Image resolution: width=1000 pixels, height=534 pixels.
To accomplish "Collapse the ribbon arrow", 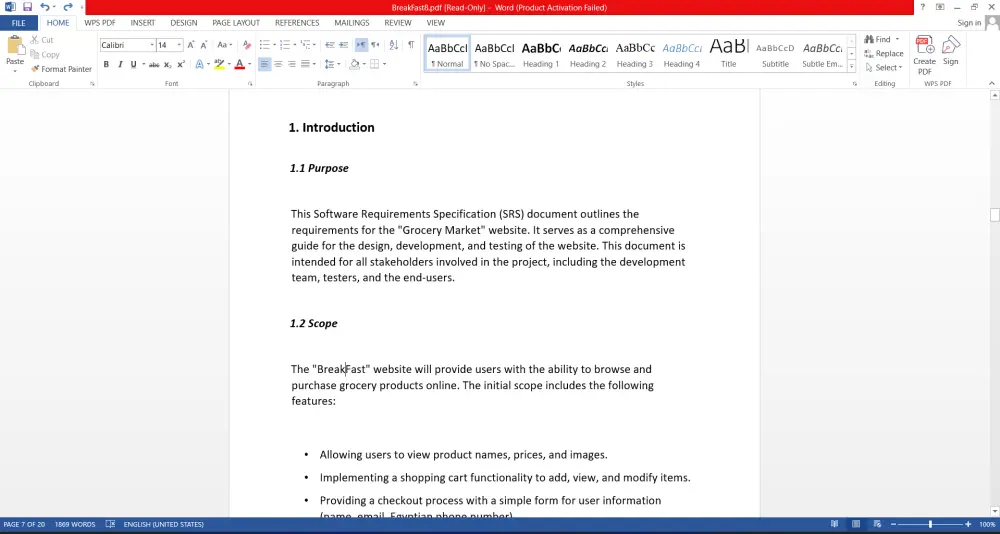I will click(992, 84).
